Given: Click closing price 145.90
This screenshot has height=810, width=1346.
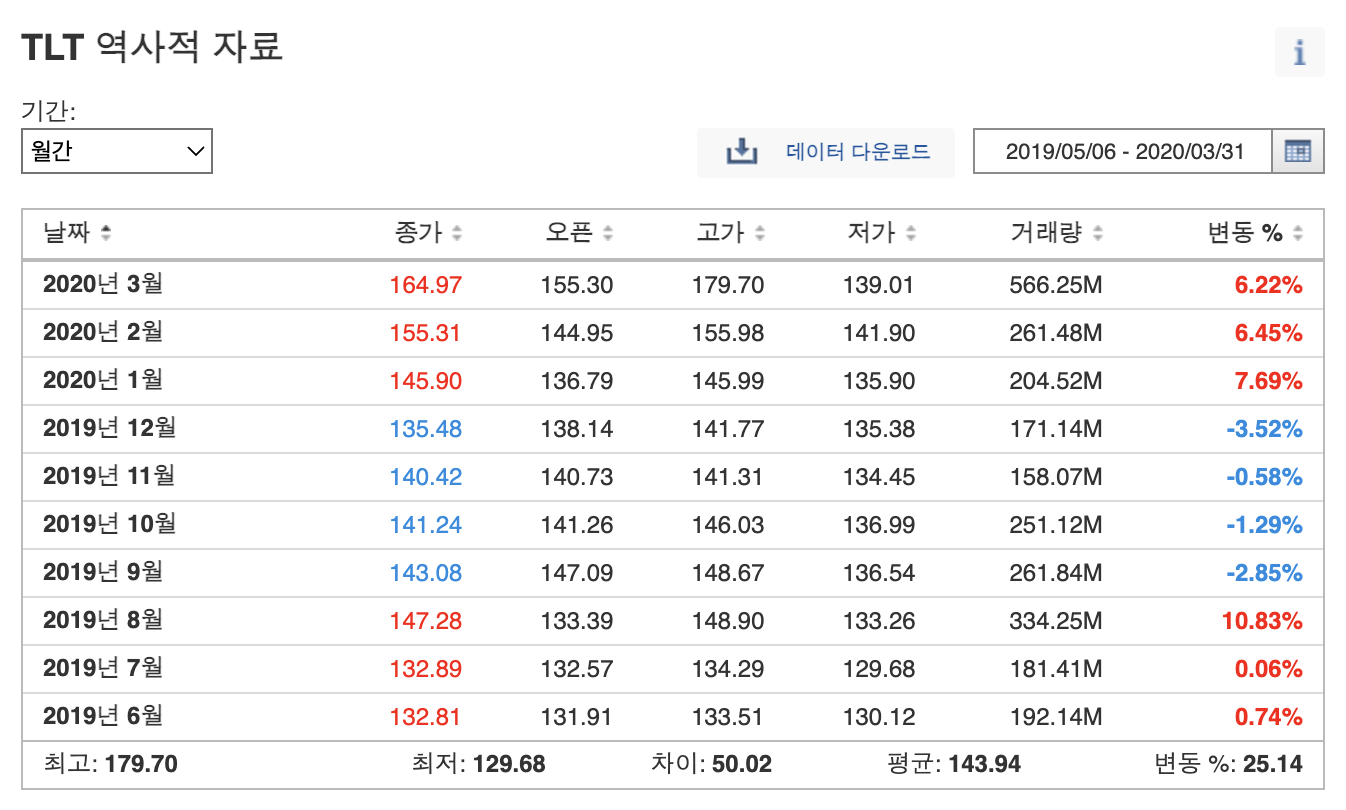Looking at the screenshot, I should click(426, 381).
